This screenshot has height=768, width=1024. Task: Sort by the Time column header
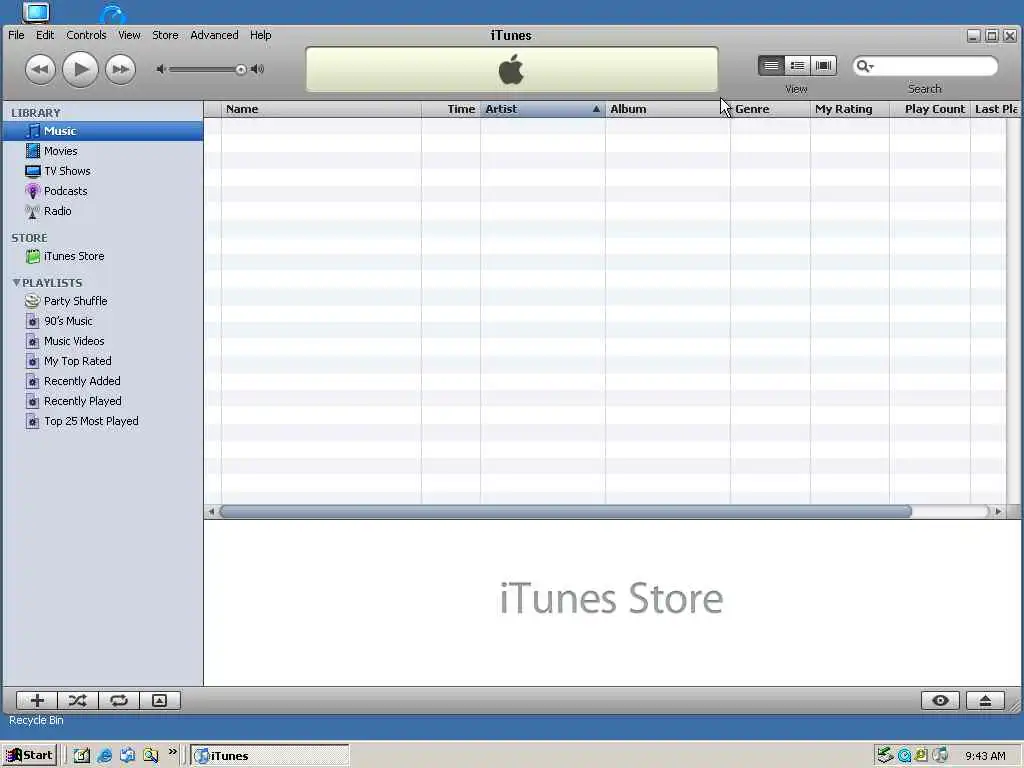451,109
